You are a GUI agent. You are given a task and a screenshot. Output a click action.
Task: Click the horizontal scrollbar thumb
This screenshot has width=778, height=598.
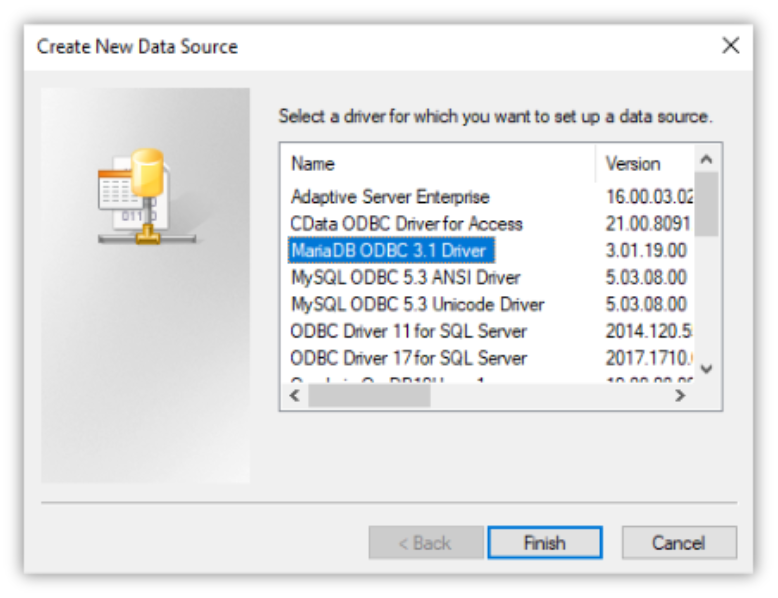369,396
